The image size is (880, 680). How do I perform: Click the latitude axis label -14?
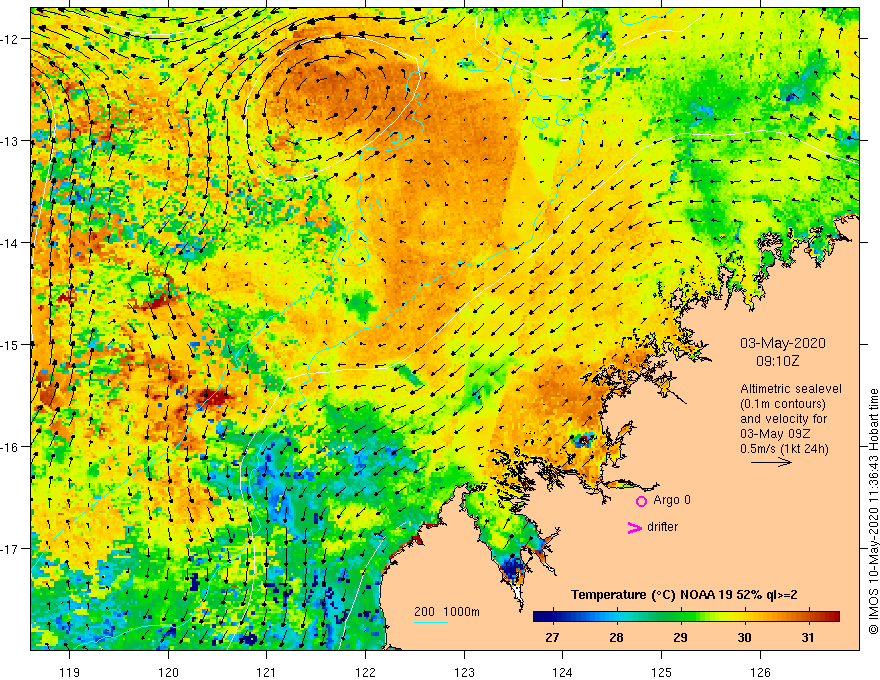[11, 243]
